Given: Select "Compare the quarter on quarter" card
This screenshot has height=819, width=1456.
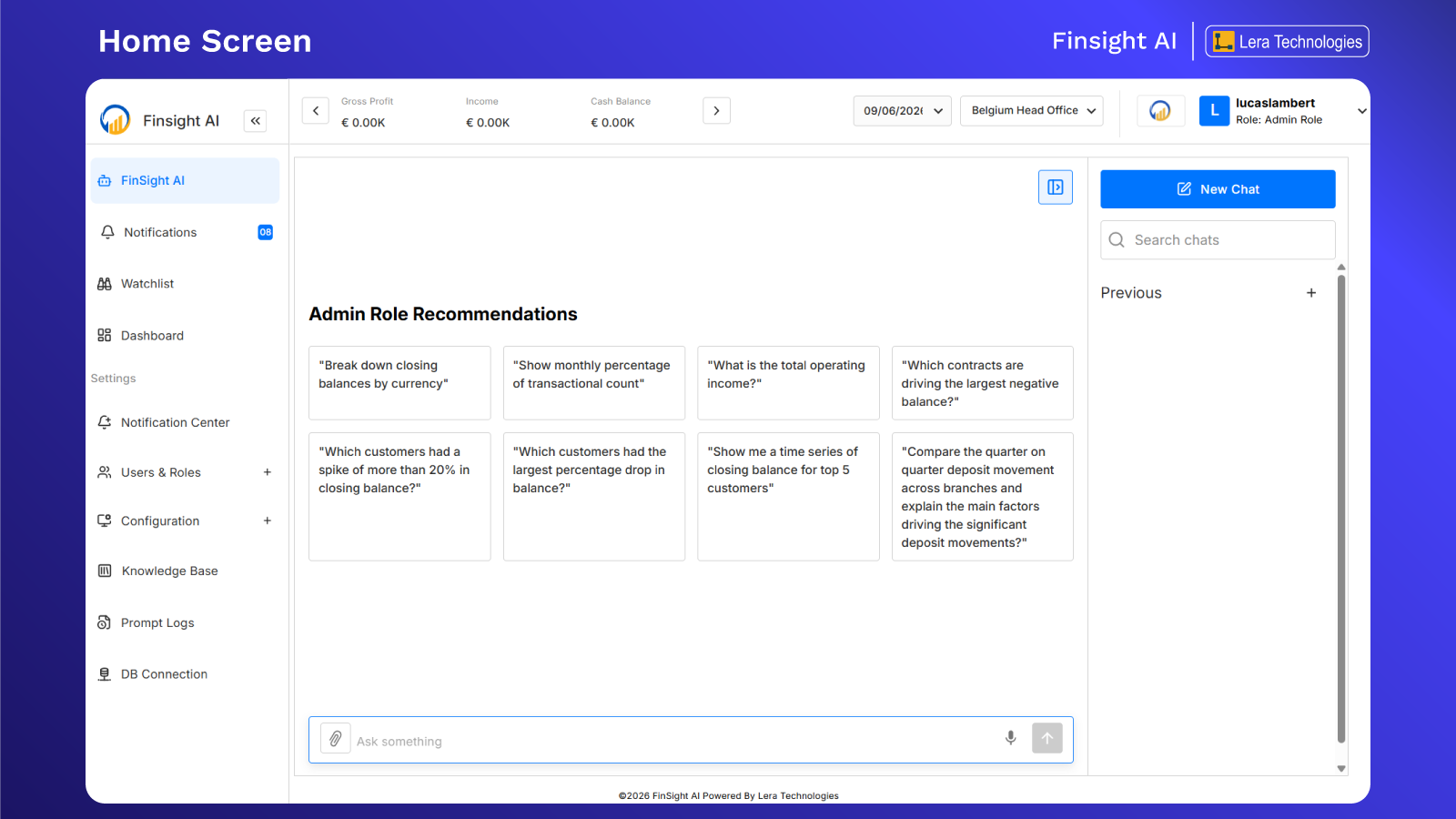Looking at the screenshot, I should click(x=983, y=497).
